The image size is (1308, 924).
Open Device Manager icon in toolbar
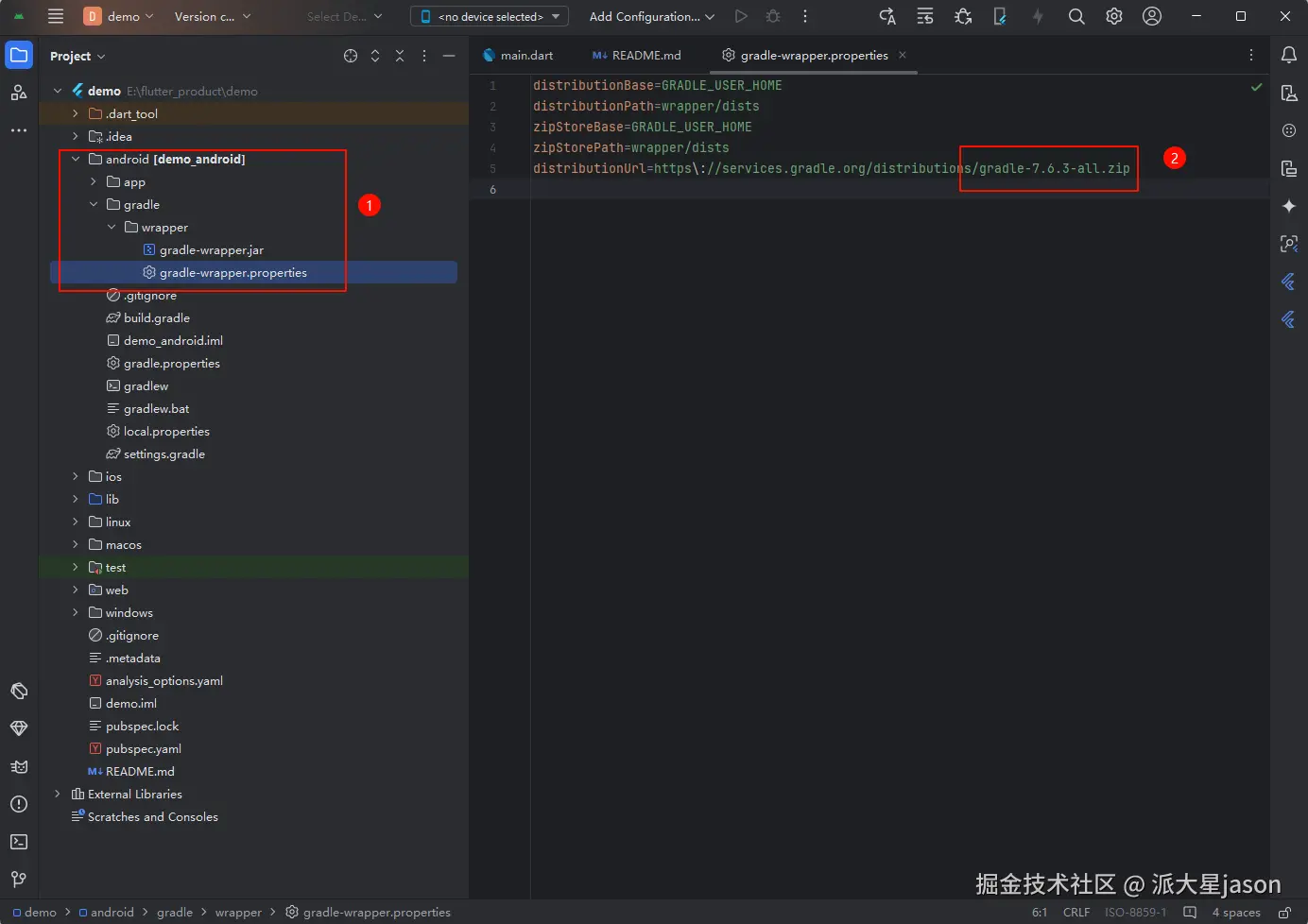pos(1000,16)
